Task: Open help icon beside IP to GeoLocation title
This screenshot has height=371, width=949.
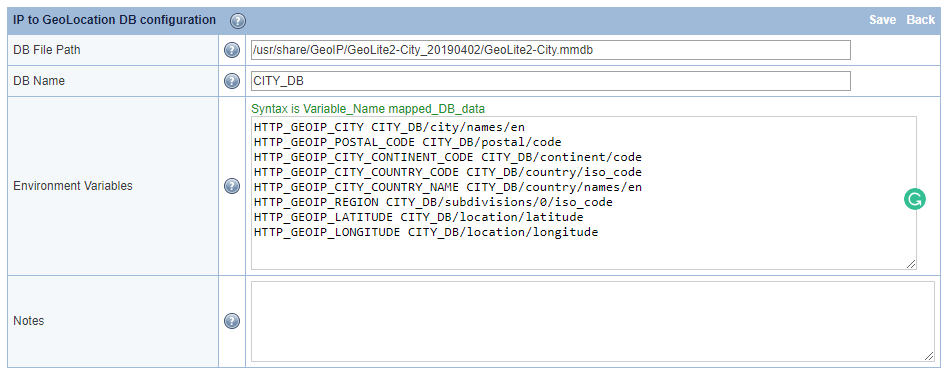Action: 238,21
